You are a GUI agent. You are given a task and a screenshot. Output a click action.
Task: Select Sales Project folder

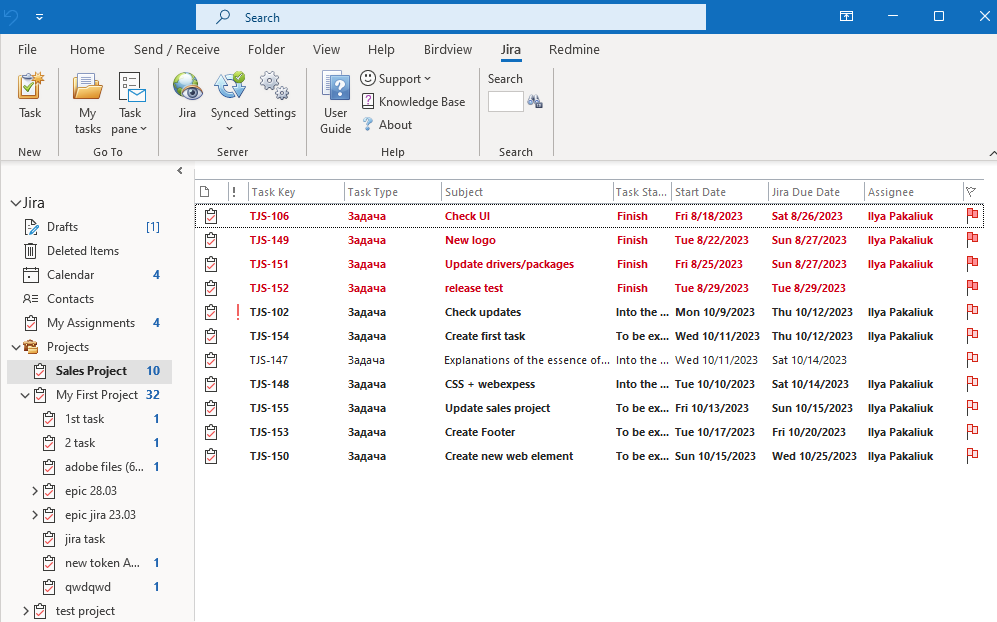(89, 371)
